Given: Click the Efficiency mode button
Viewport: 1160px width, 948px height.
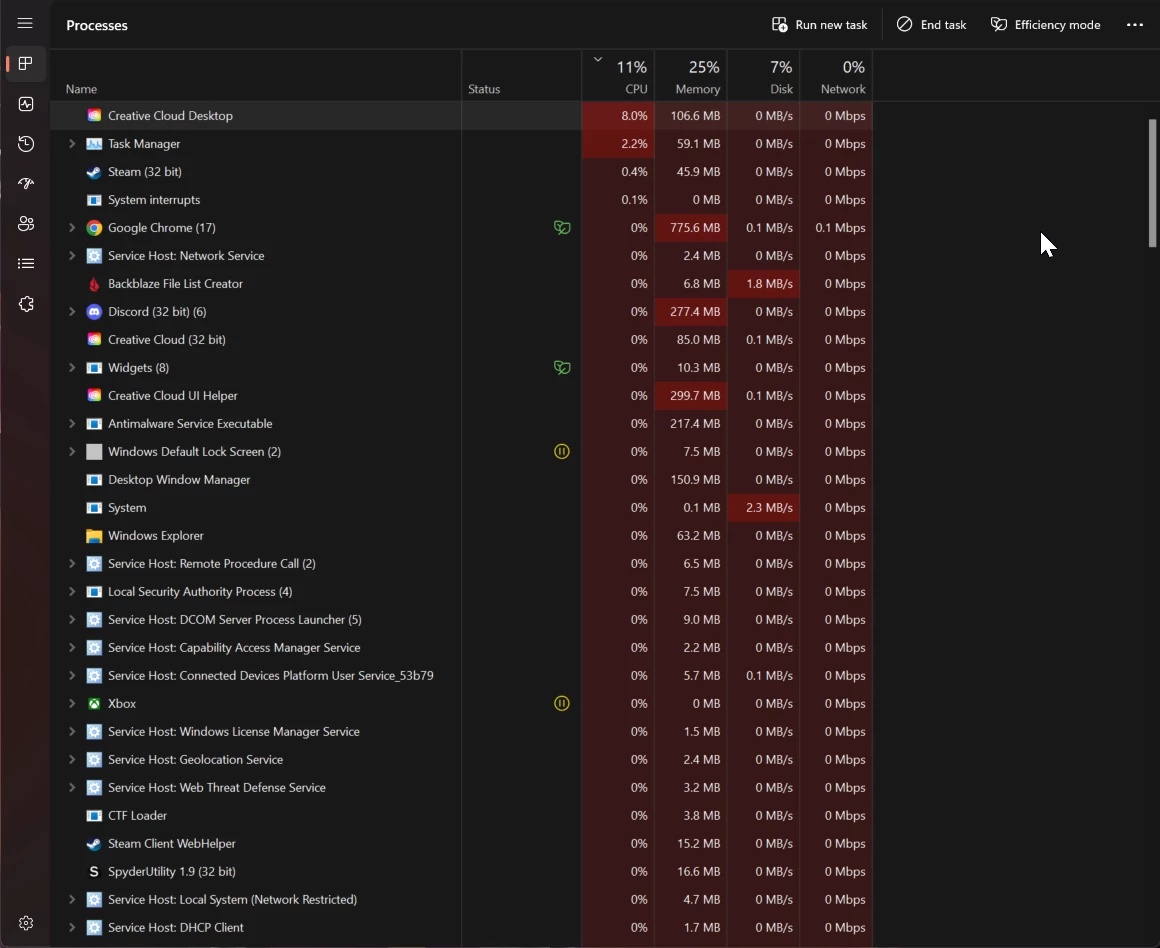Looking at the screenshot, I should click(1045, 24).
